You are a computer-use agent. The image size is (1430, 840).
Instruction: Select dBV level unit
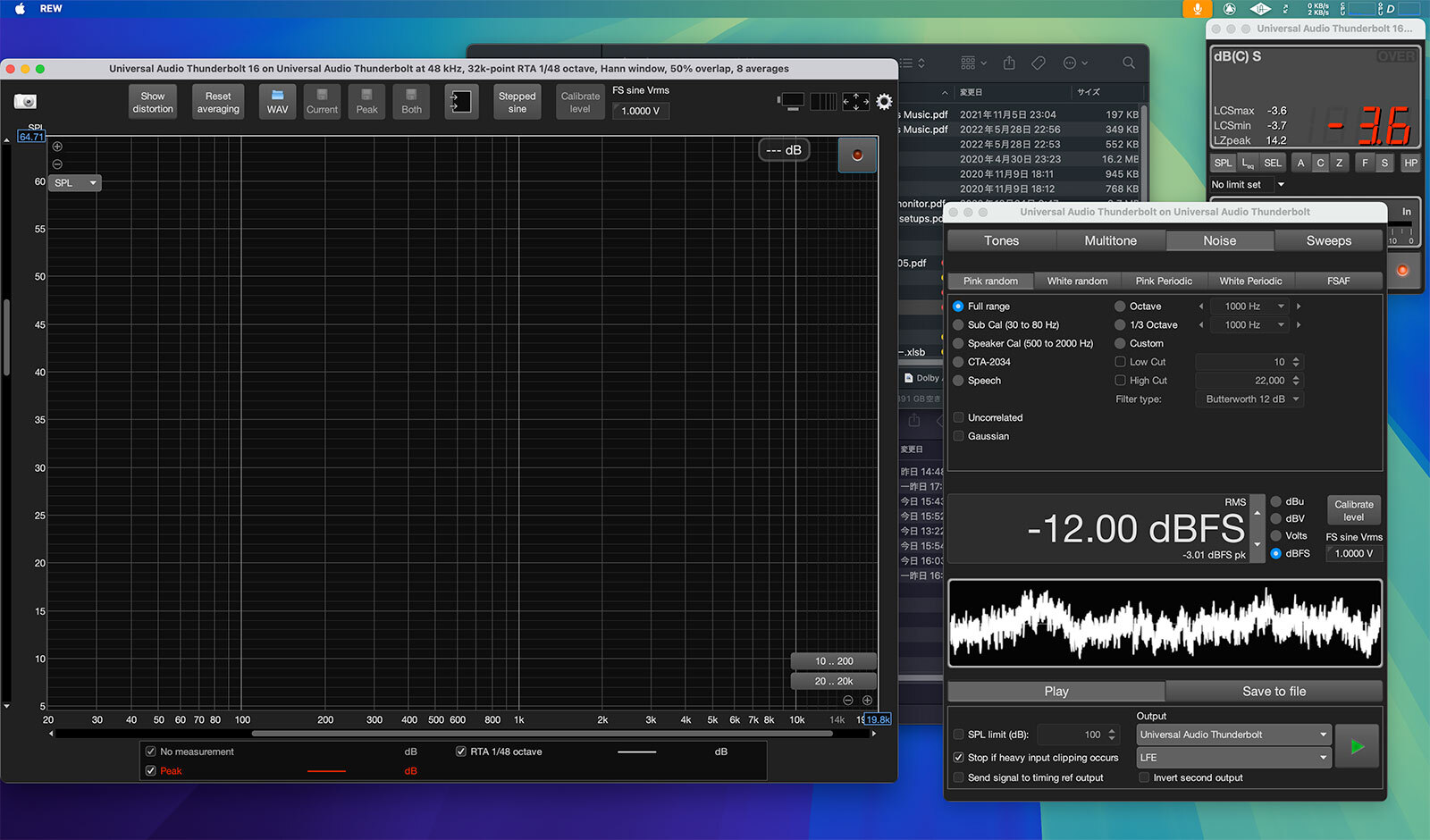(x=1276, y=519)
